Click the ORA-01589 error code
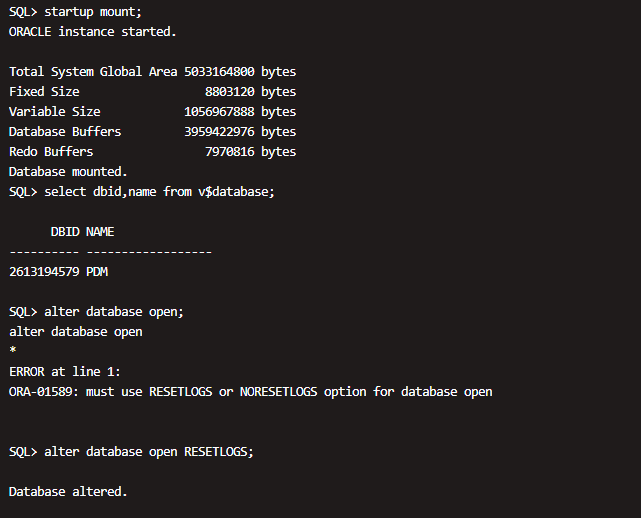Viewport: 641px width, 518px height. (x=44, y=392)
